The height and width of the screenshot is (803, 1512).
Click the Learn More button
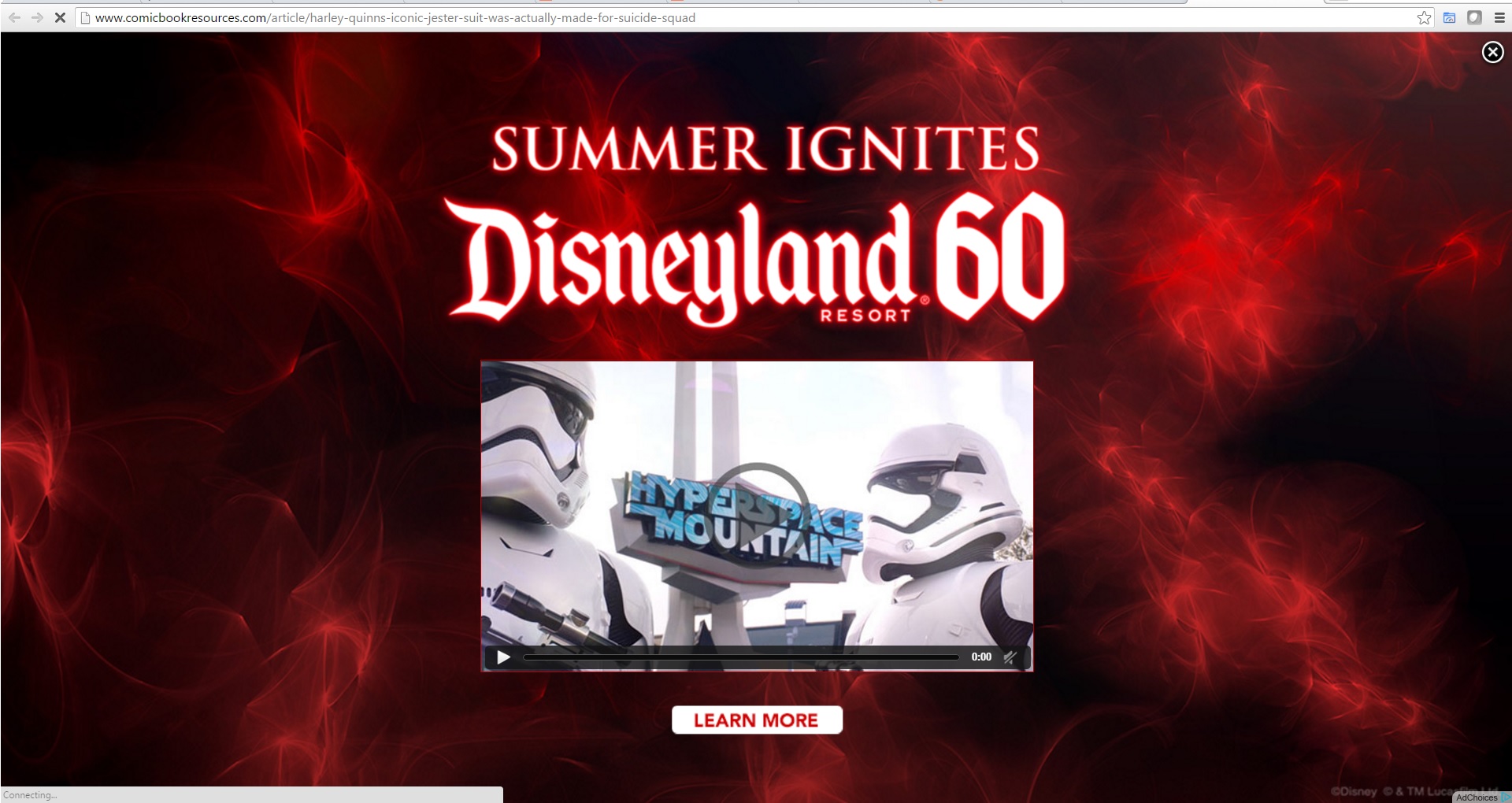pyautogui.click(x=757, y=720)
